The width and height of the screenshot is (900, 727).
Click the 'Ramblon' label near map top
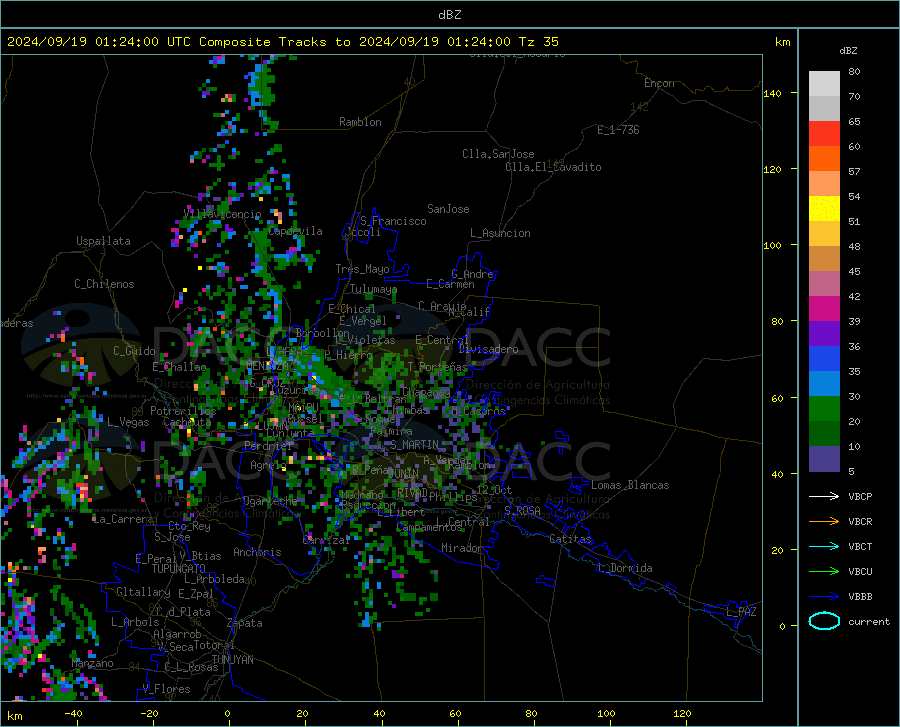point(360,122)
